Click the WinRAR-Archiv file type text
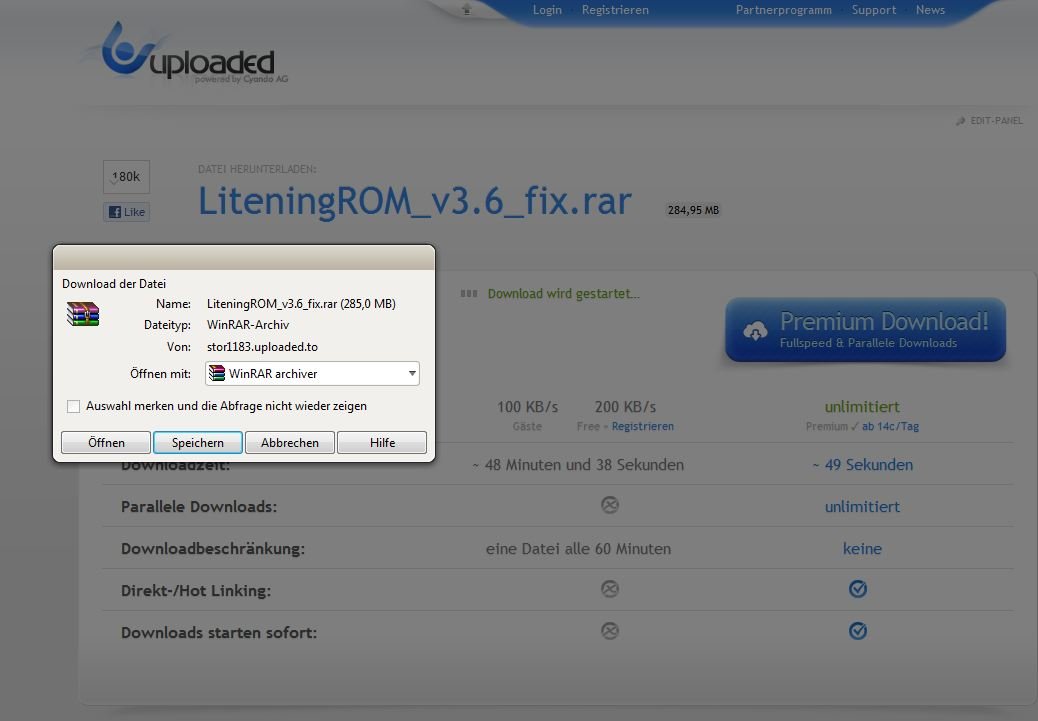 click(x=248, y=325)
